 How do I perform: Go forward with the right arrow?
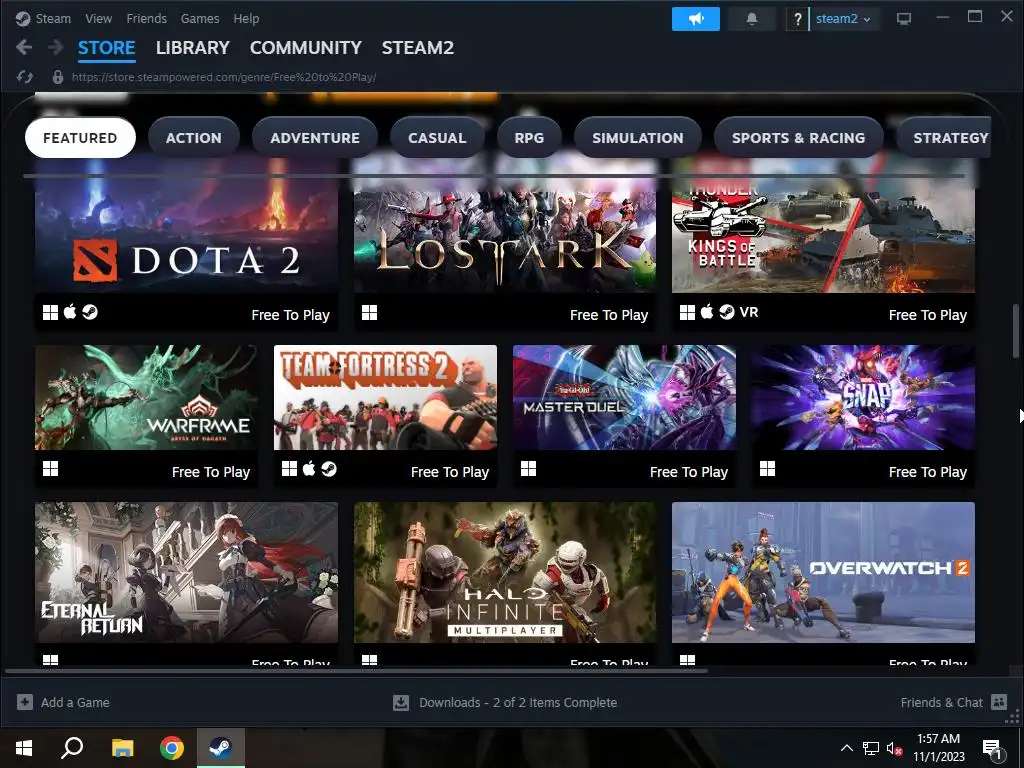(56, 47)
